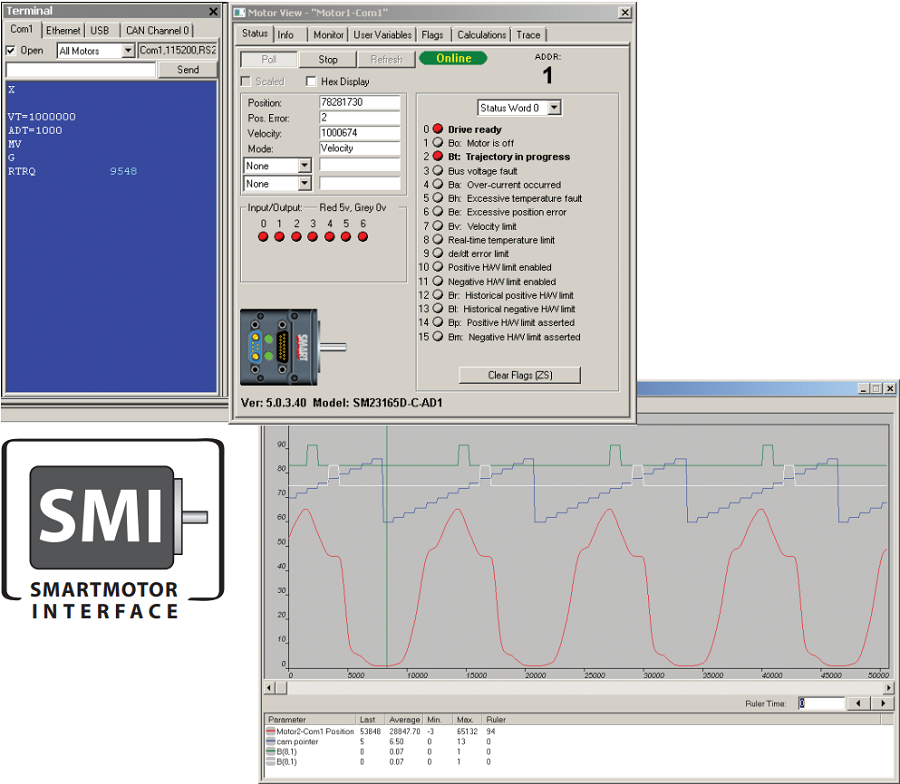Toggle the Scaled checkbox
Image resolution: width=900 pixels, height=784 pixels.
(x=246, y=81)
